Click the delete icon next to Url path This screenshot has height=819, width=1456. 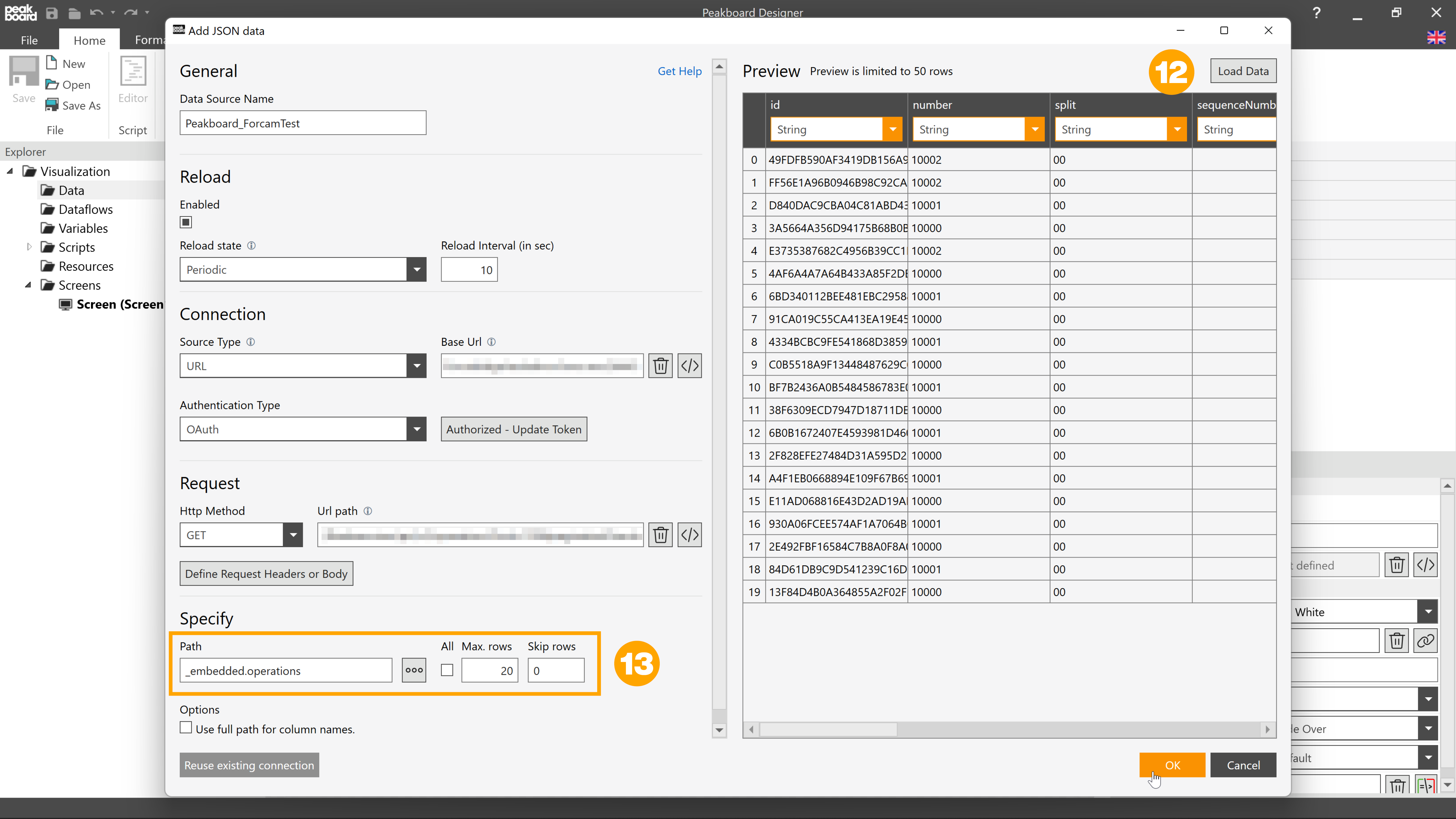660,534
